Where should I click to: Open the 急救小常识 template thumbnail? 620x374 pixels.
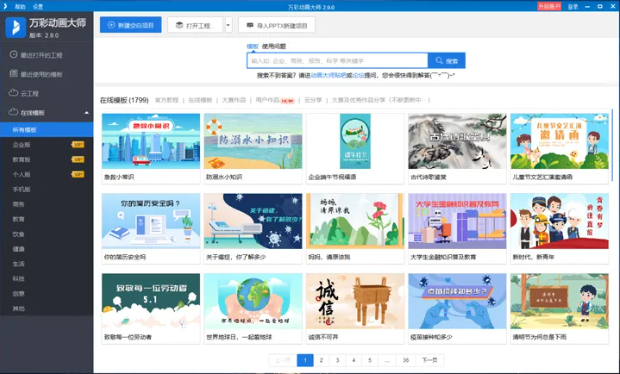point(151,141)
